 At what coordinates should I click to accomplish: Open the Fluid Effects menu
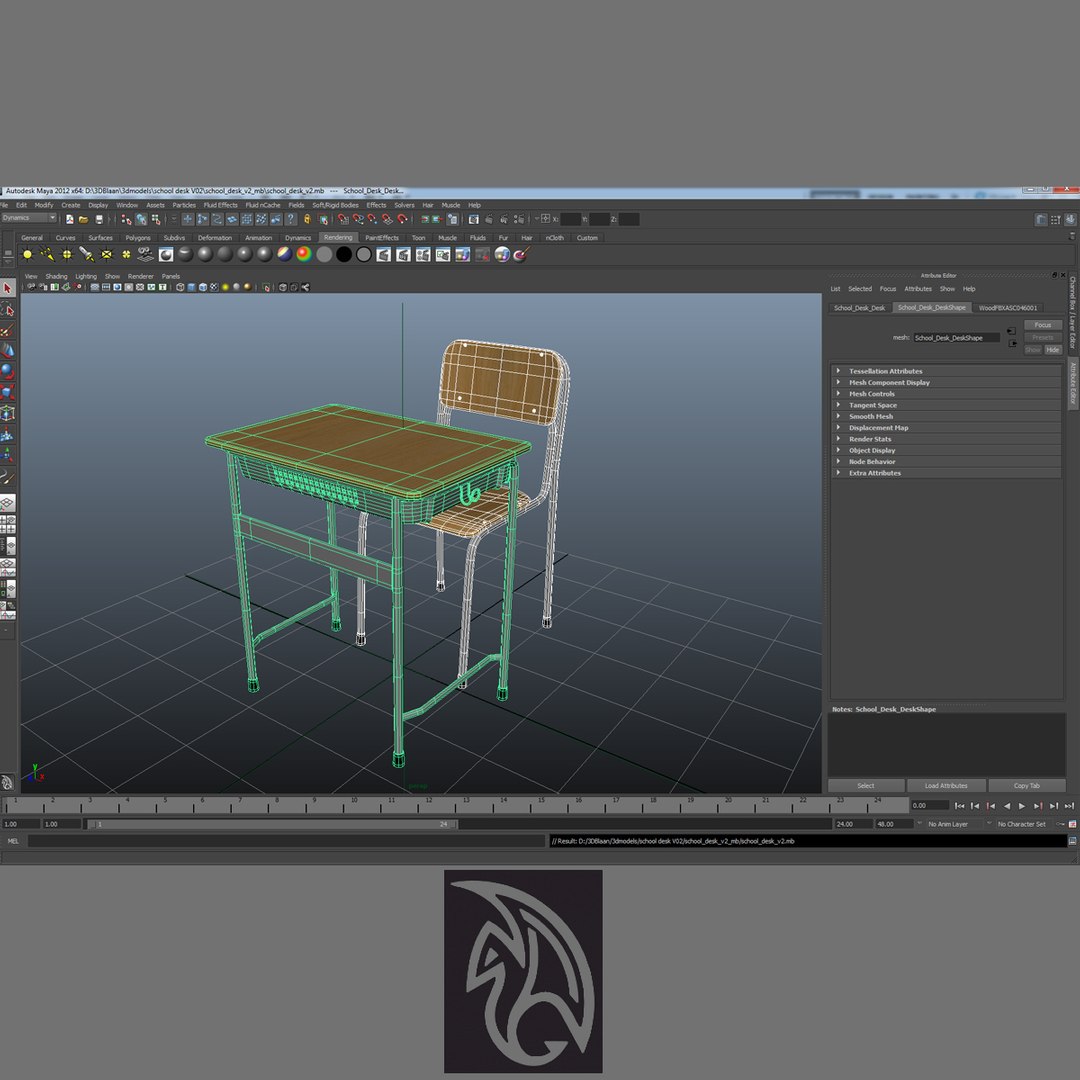point(220,205)
